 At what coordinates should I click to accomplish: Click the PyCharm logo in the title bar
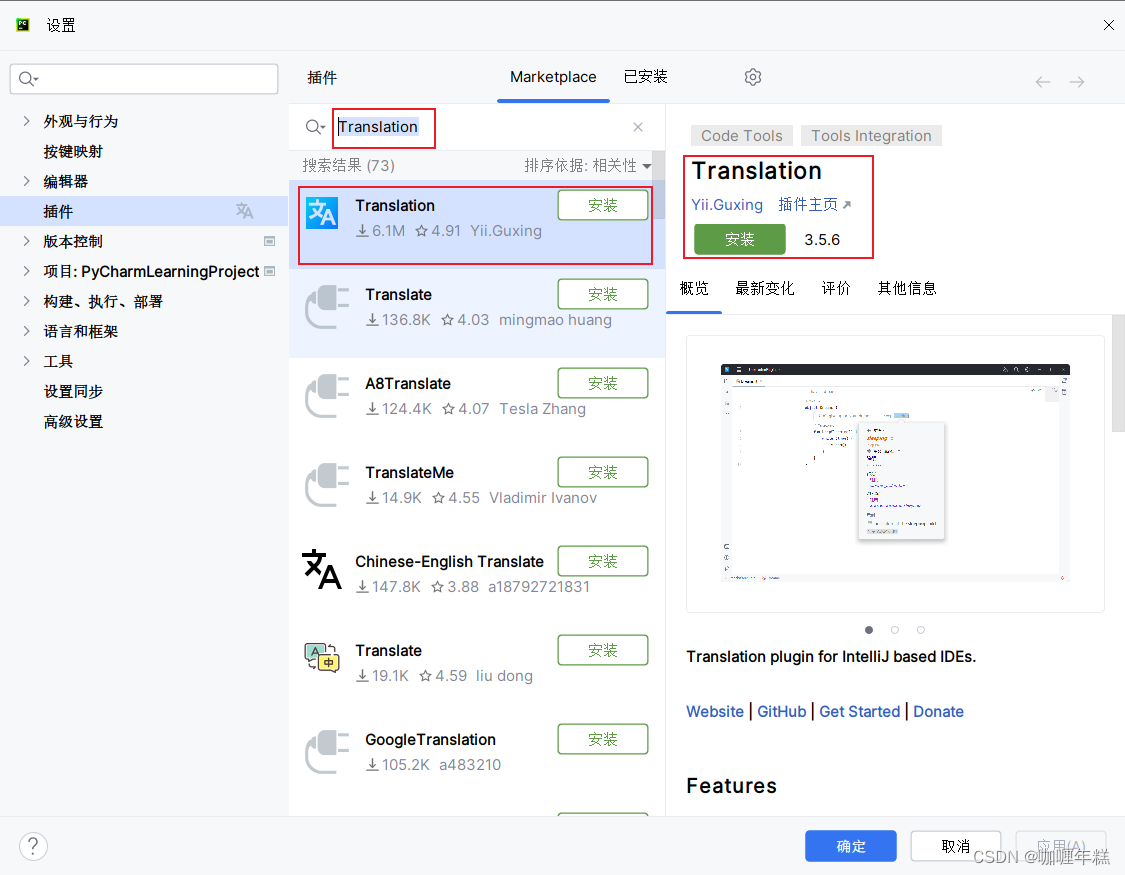pyautogui.click(x=23, y=25)
